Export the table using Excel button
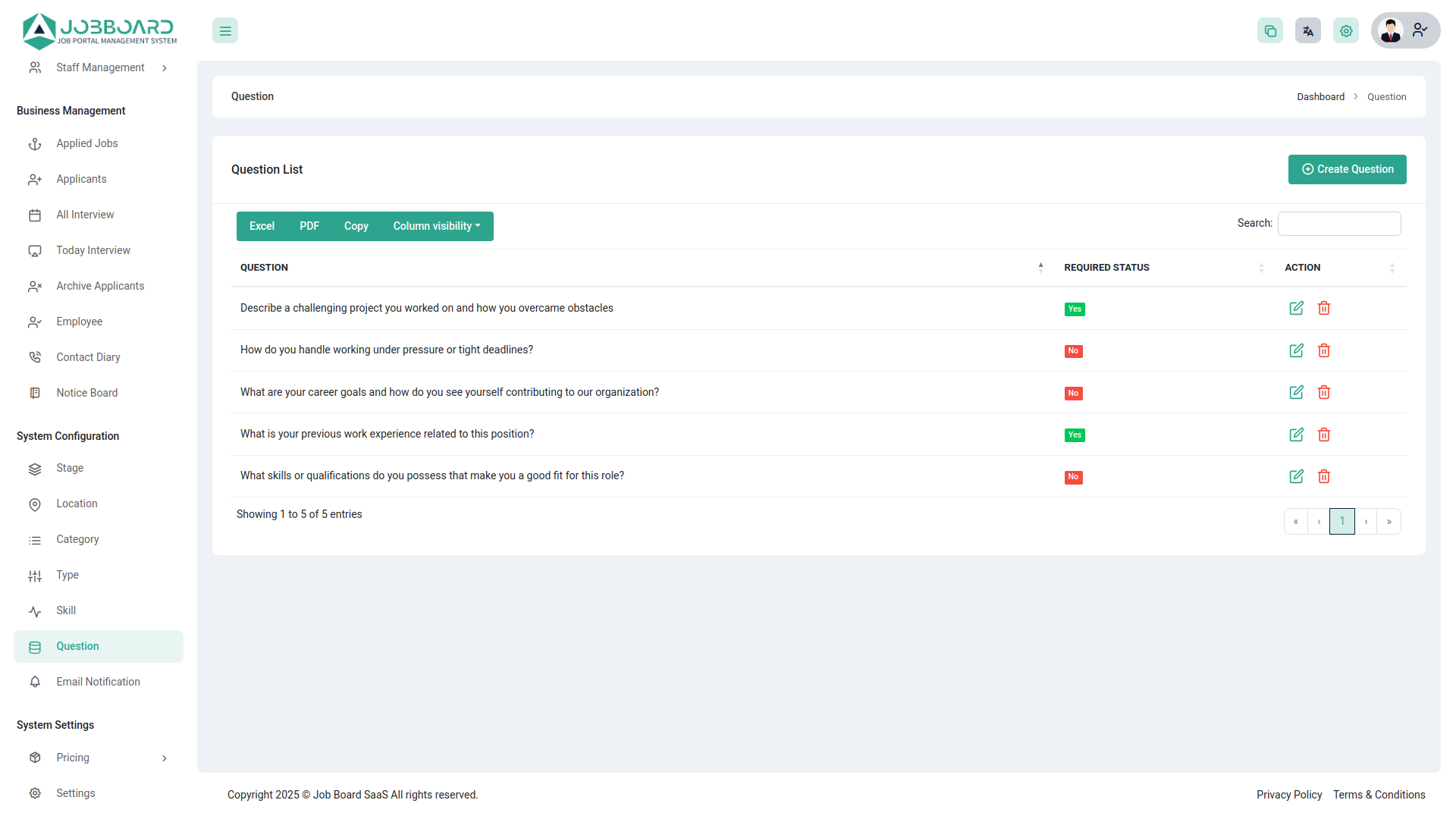The height and width of the screenshot is (819, 1456). point(262,226)
